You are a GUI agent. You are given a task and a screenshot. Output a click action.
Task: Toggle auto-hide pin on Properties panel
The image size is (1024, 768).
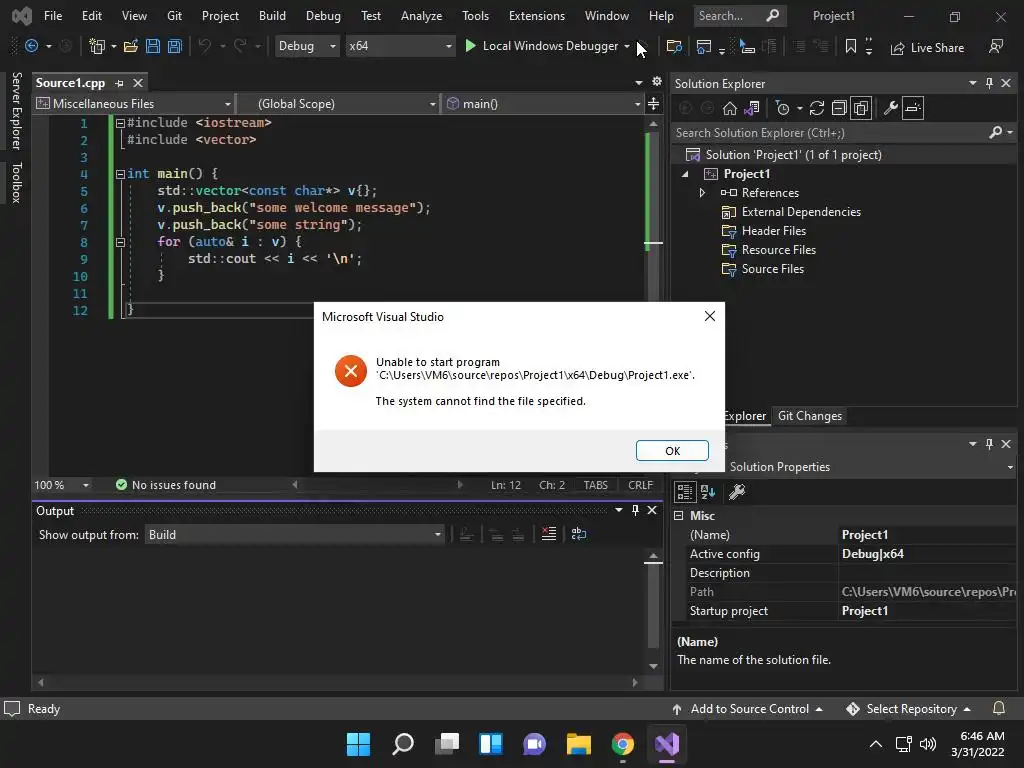(x=989, y=444)
